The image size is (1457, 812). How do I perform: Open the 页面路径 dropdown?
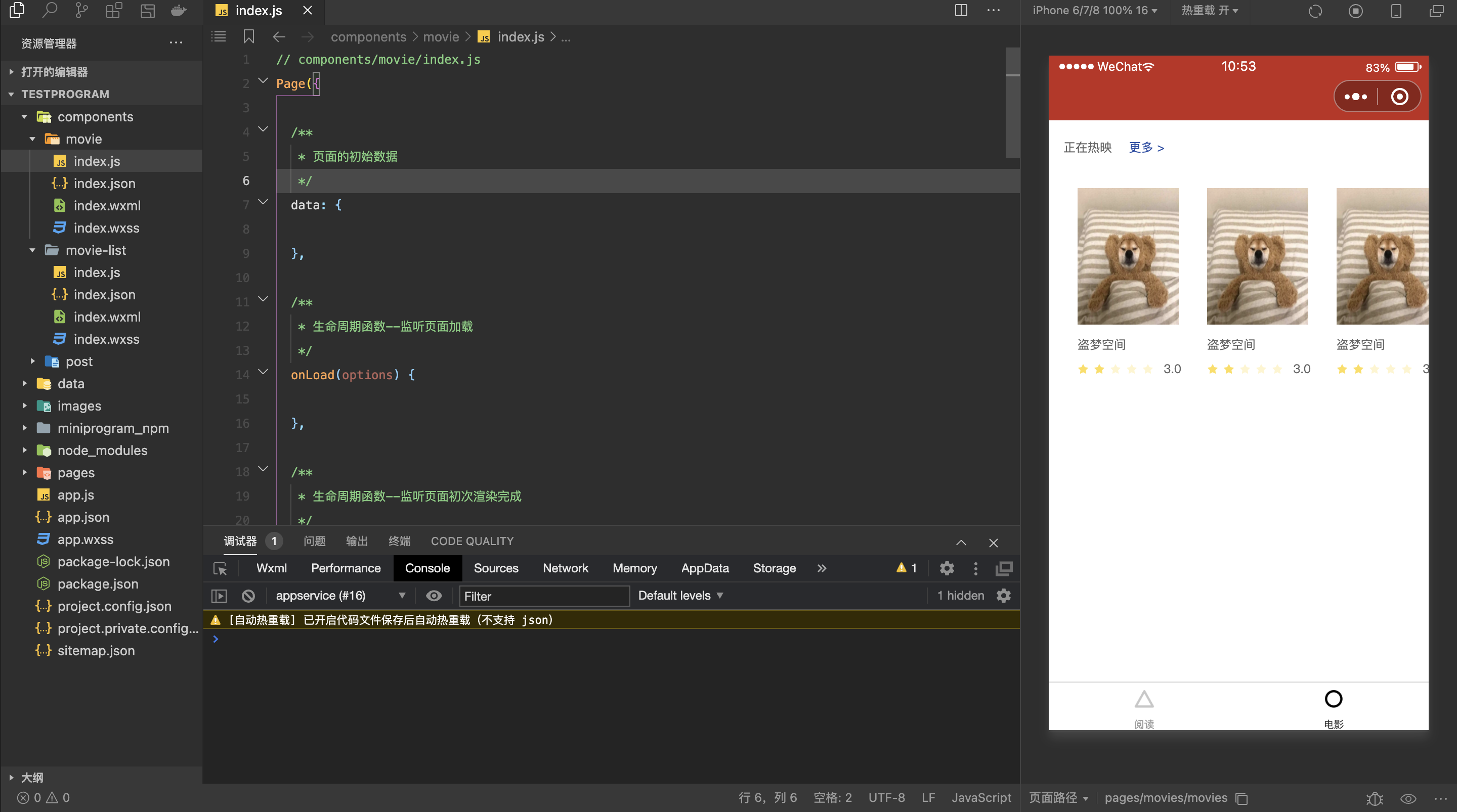pyautogui.click(x=1058, y=798)
